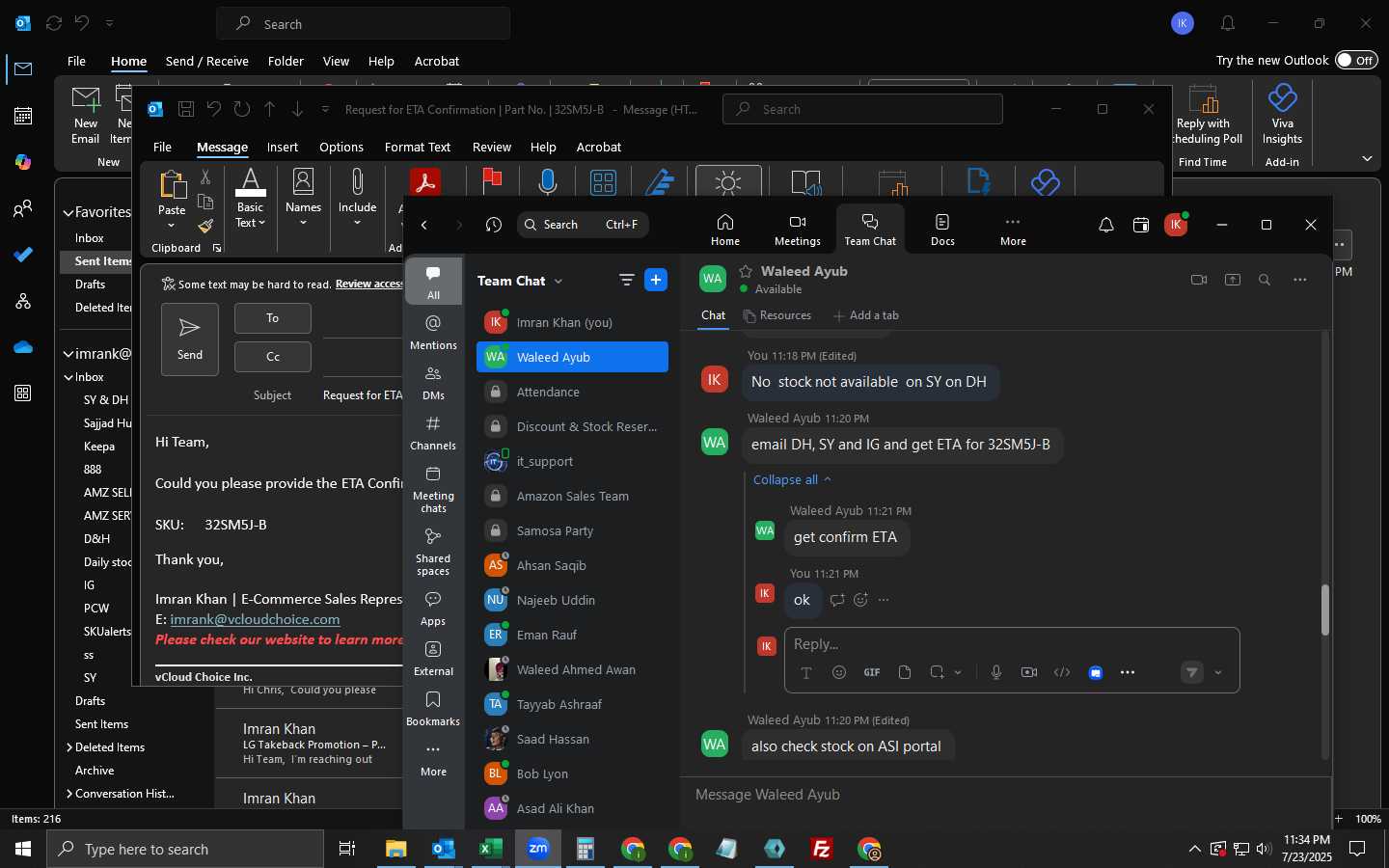This screenshot has height=868, width=1389.
Task: Open More Apps grid icon in Outlook rail
Action: point(23,393)
